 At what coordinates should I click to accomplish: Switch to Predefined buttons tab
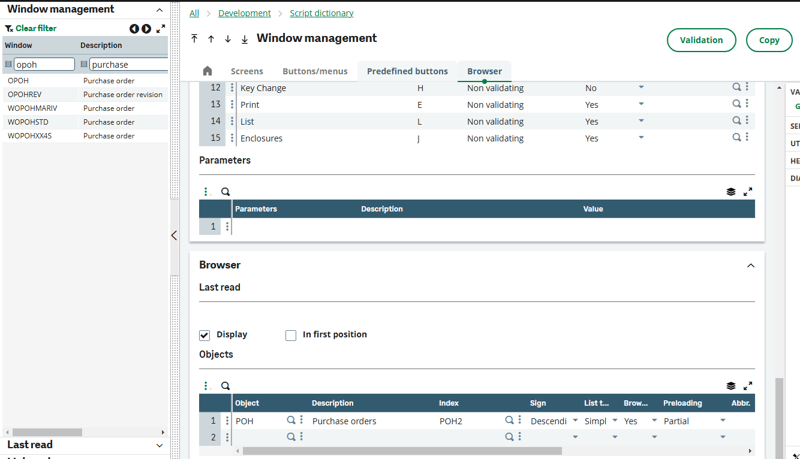(407, 71)
